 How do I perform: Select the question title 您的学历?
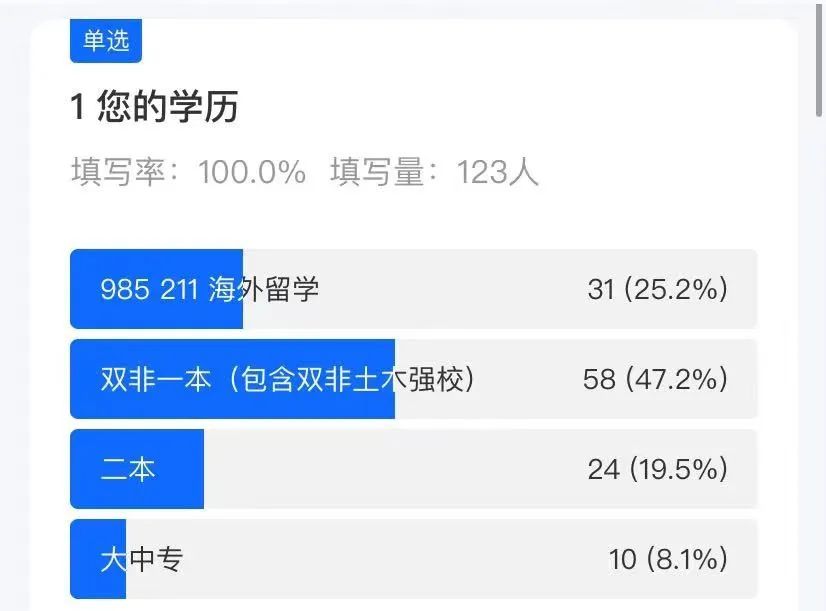(x=154, y=107)
